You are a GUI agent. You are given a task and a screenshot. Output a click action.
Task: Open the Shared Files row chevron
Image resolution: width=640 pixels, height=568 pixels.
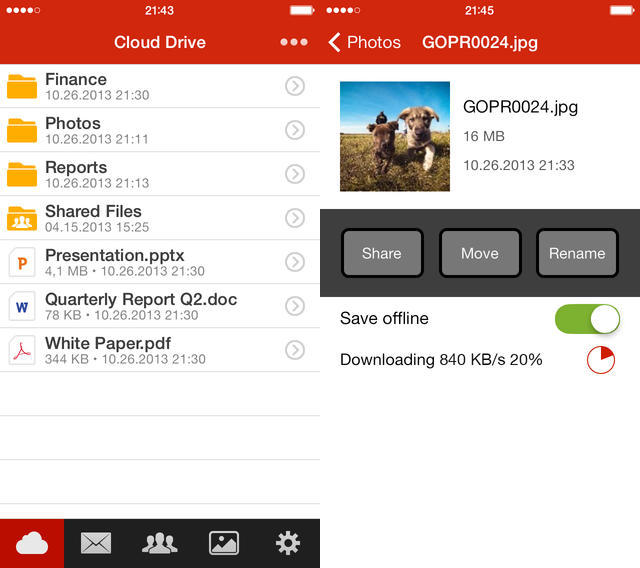pyautogui.click(x=295, y=218)
